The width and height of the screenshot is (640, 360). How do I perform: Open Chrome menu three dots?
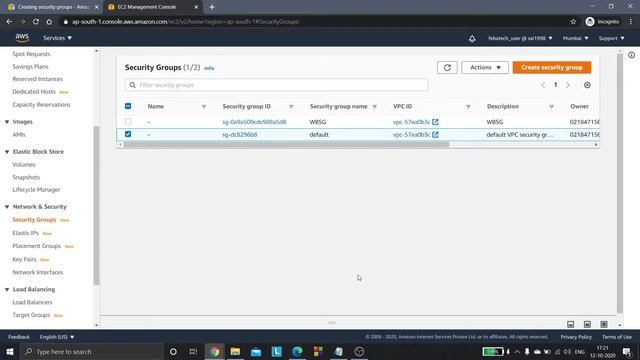(631, 22)
